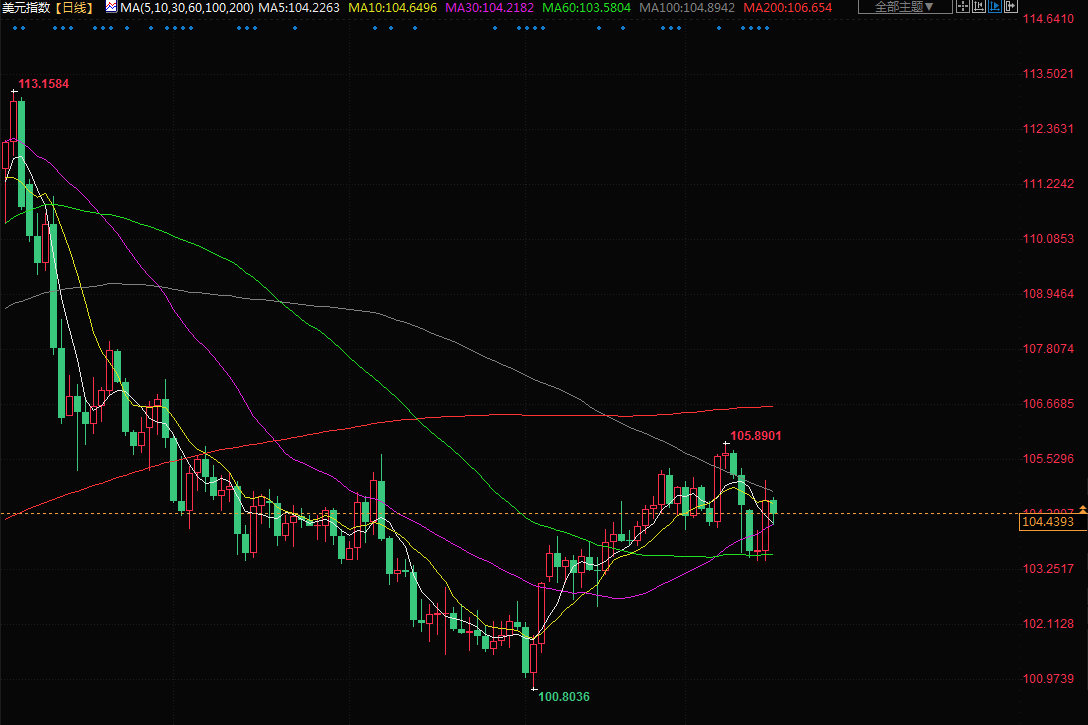Toggle the blue scroll-to-latest chart icon
The width and height of the screenshot is (1088, 725).
click(994, 7)
